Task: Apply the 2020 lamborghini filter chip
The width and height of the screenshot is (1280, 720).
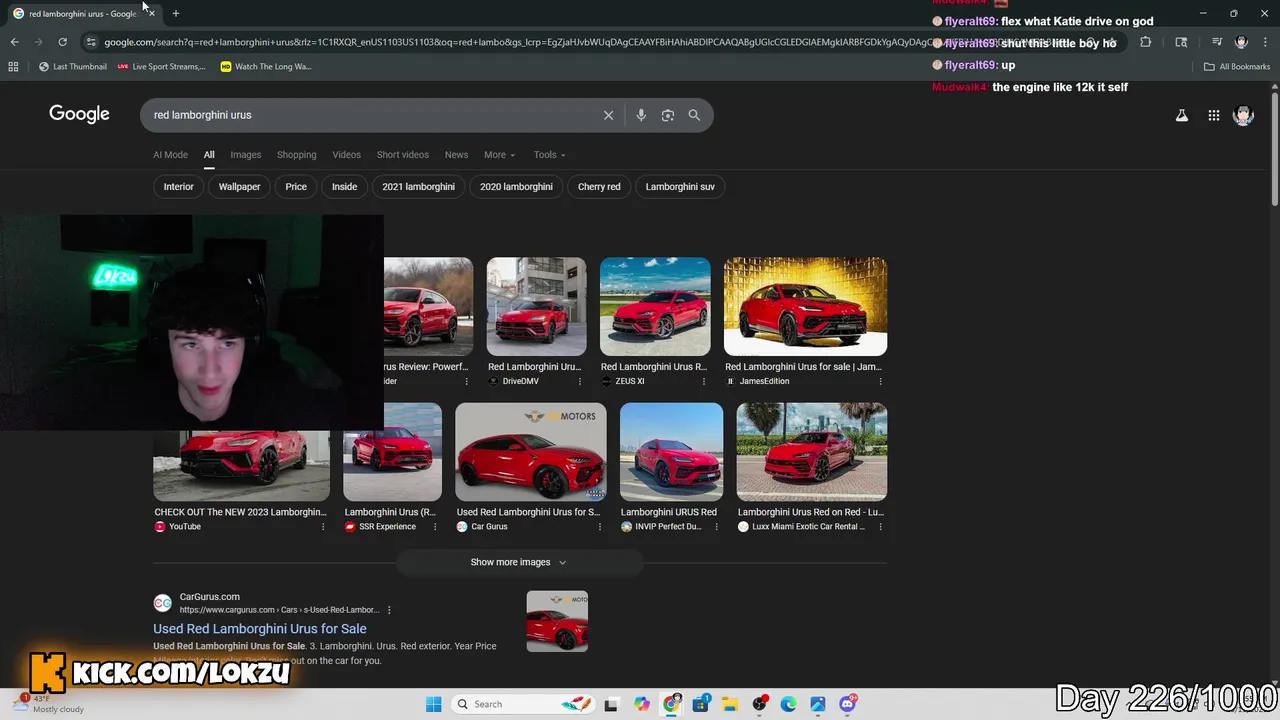Action: [x=516, y=187]
